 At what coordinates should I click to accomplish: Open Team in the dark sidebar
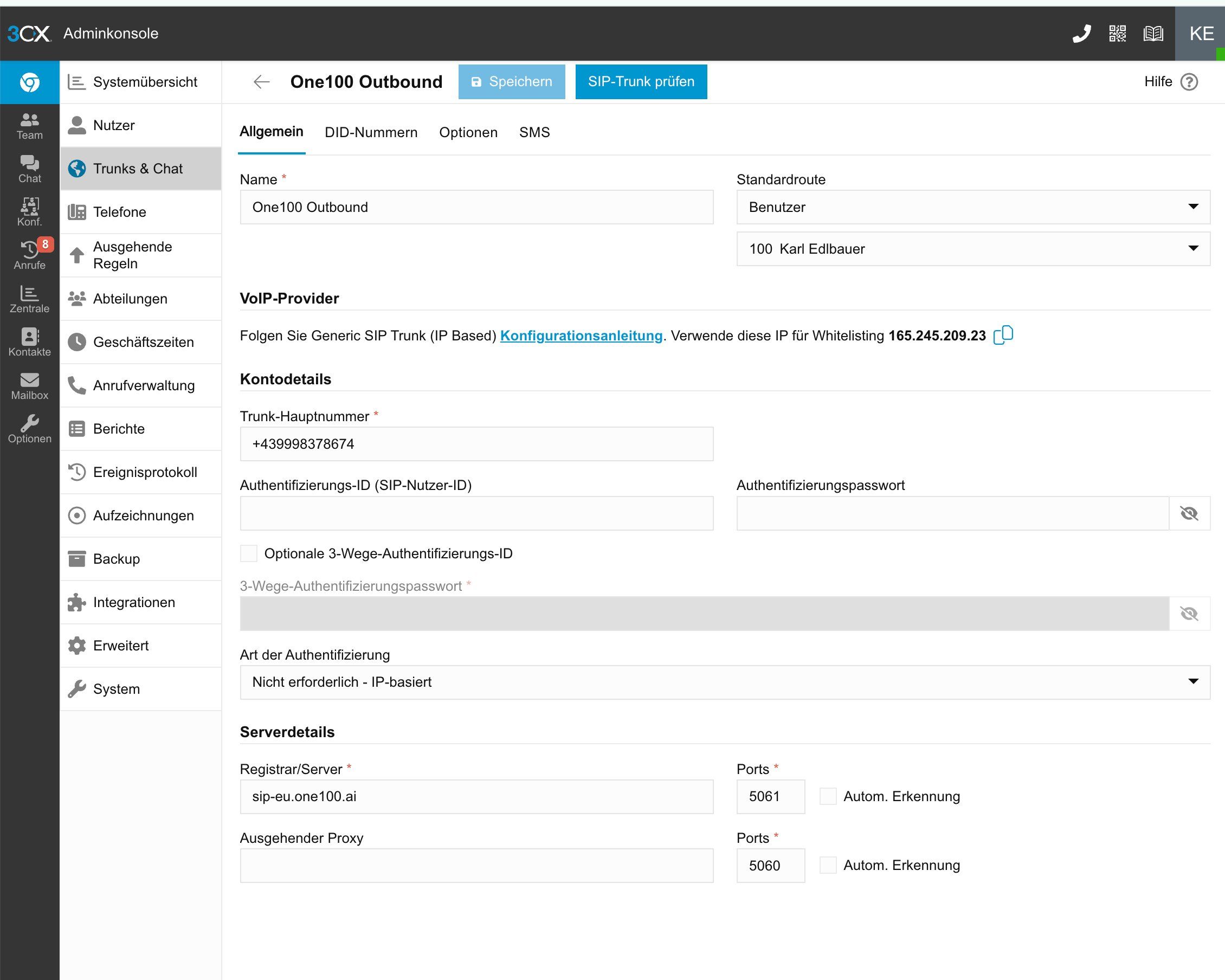(30, 126)
